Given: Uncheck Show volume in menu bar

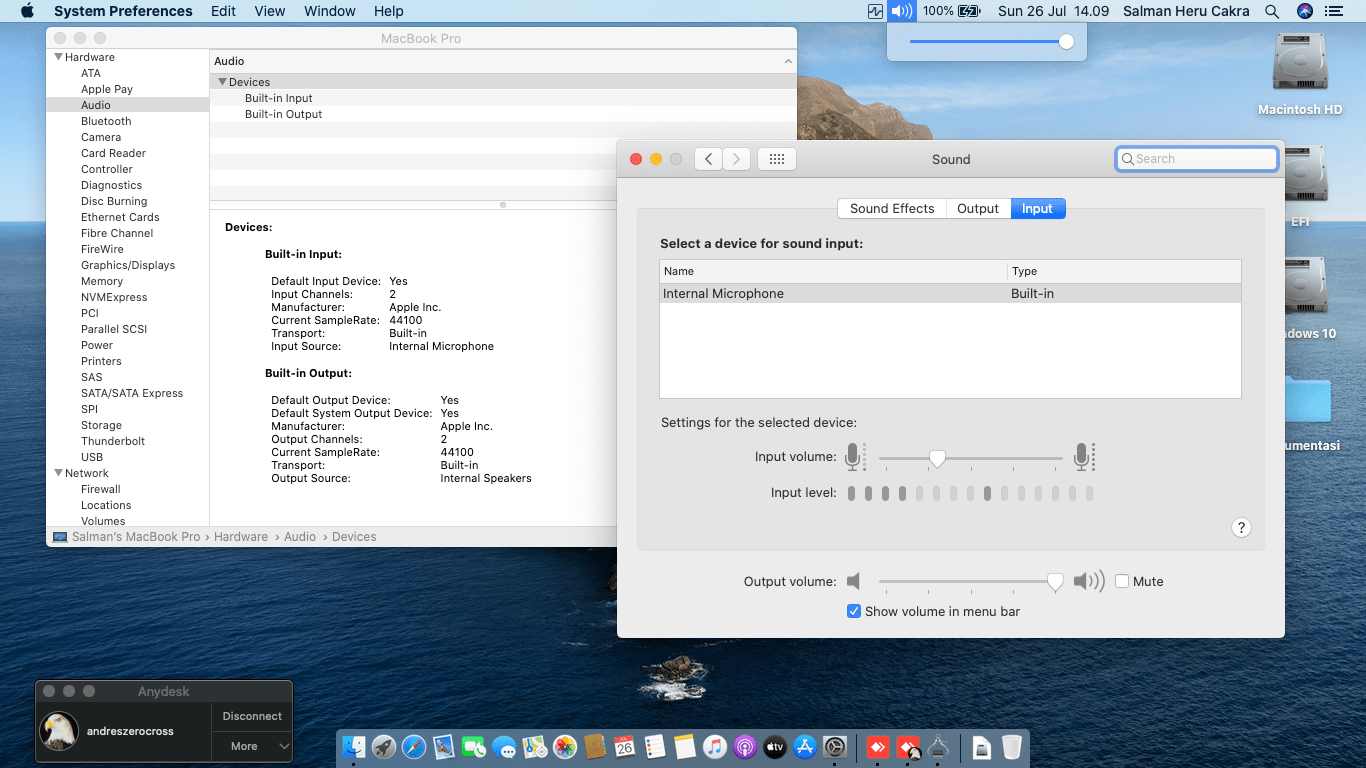Looking at the screenshot, I should point(854,611).
